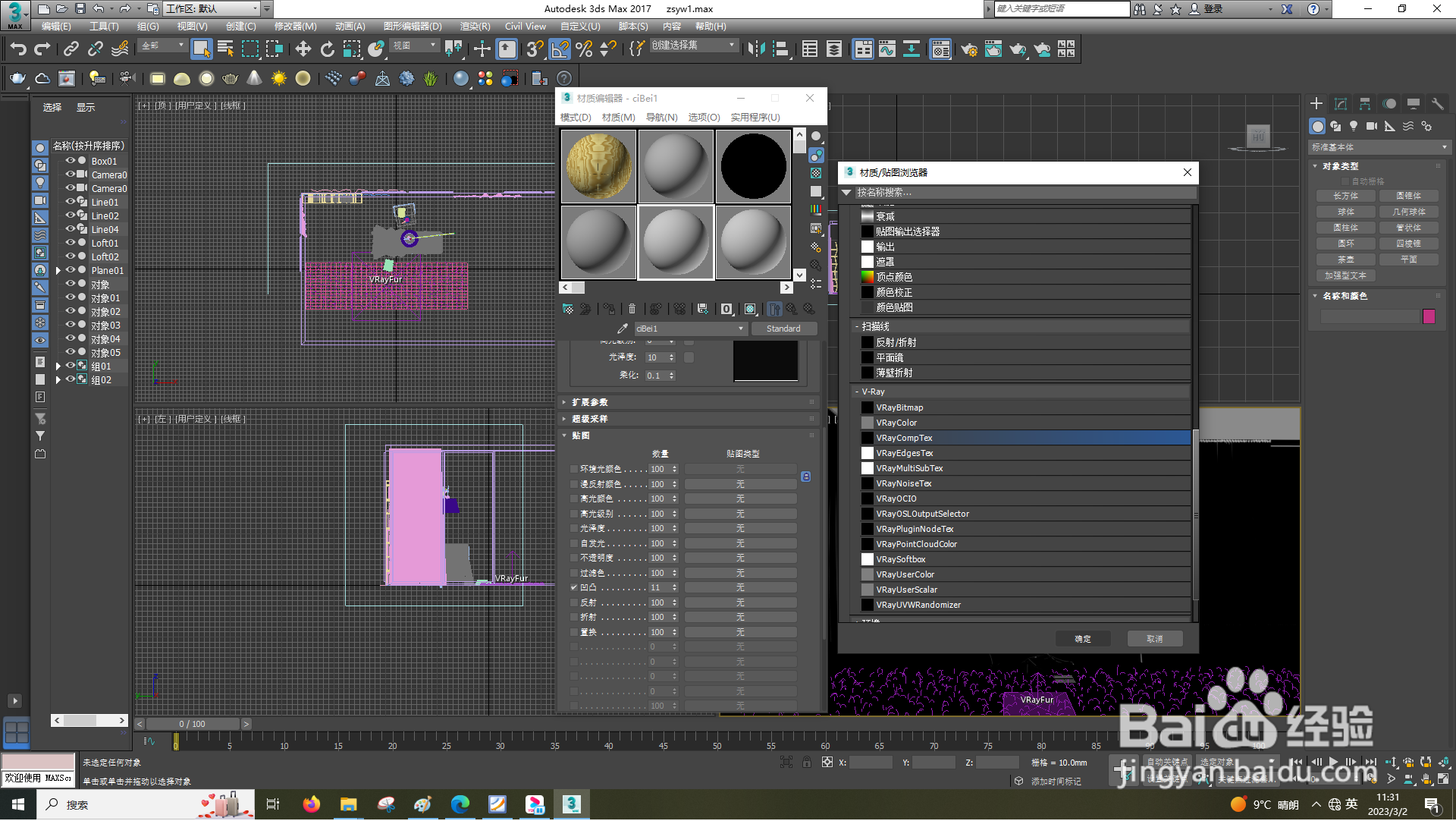Open the Hierarchy panel tab
The height and width of the screenshot is (821, 1456).
click(1365, 104)
